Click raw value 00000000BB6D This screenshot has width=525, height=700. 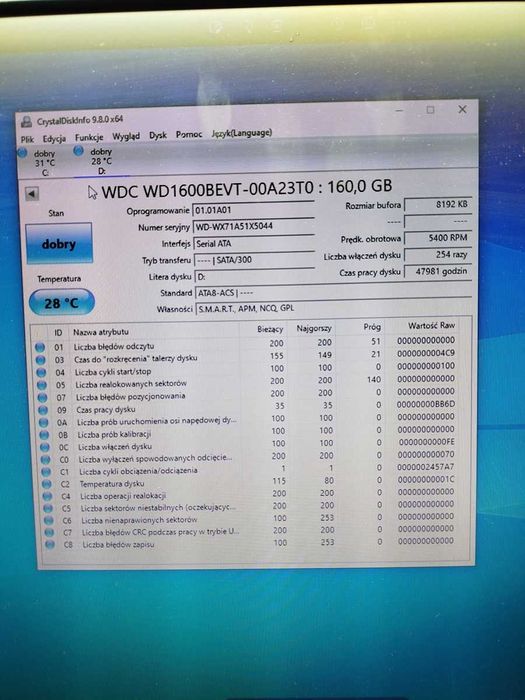425,404
